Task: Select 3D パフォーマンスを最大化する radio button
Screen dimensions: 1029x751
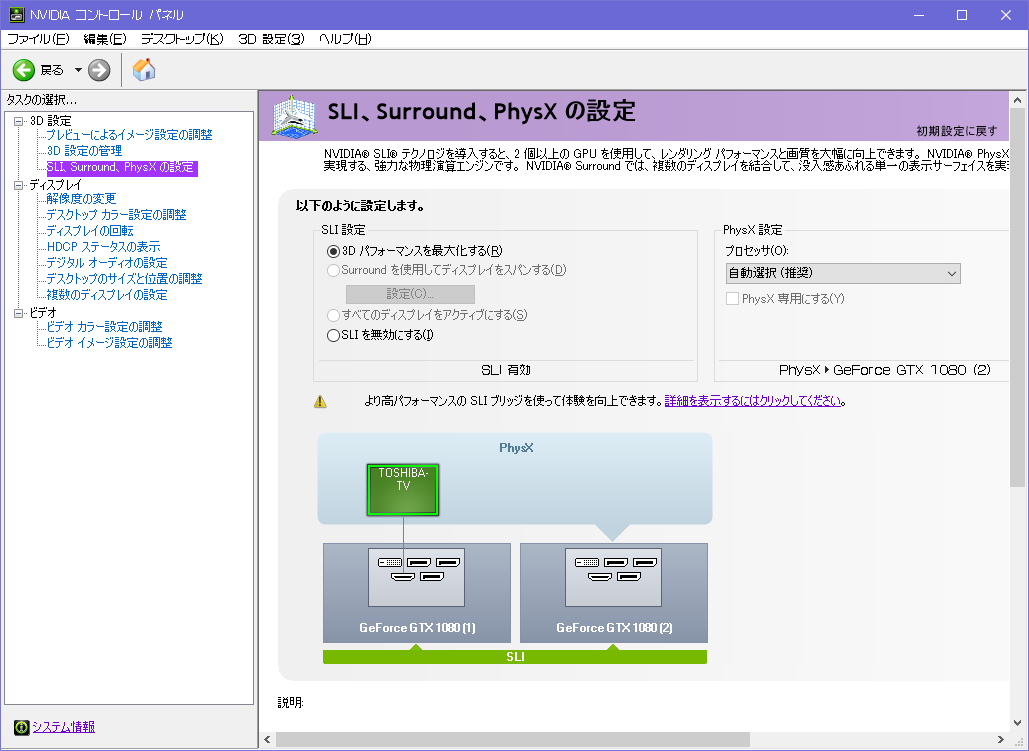Action: pyautogui.click(x=333, y=251)
